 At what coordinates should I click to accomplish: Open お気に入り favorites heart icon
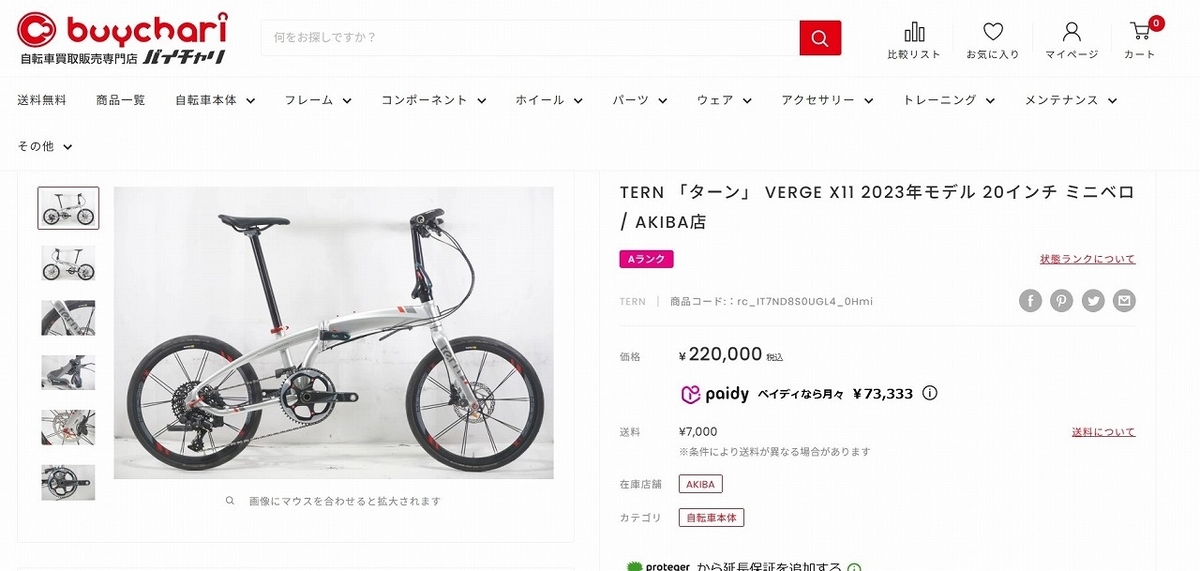coord(992,41)
